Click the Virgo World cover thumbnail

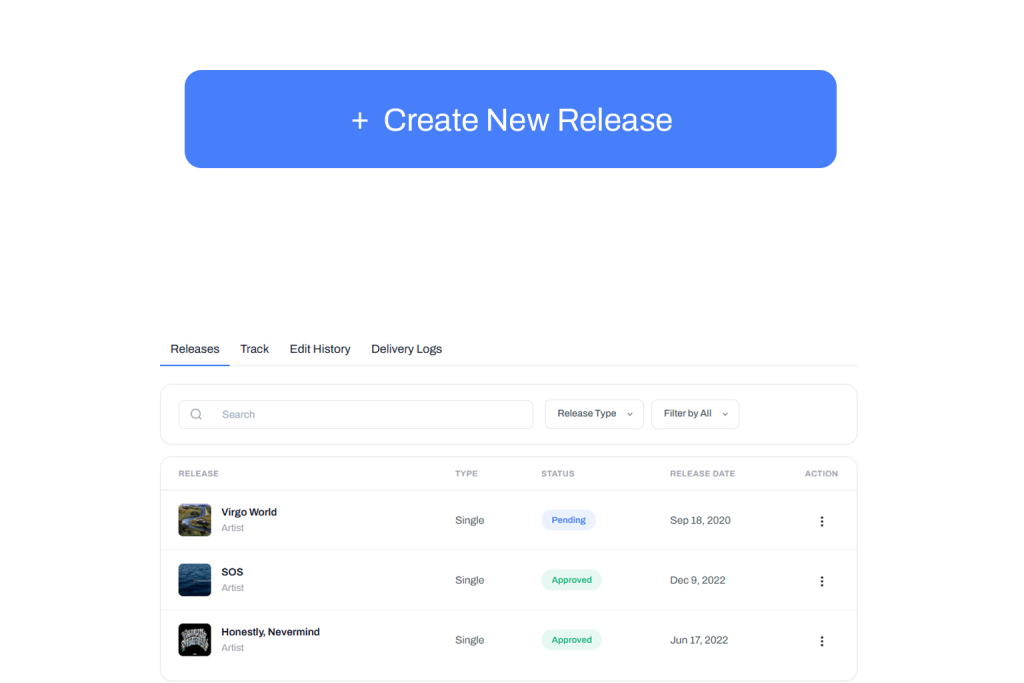coord(195,520)
